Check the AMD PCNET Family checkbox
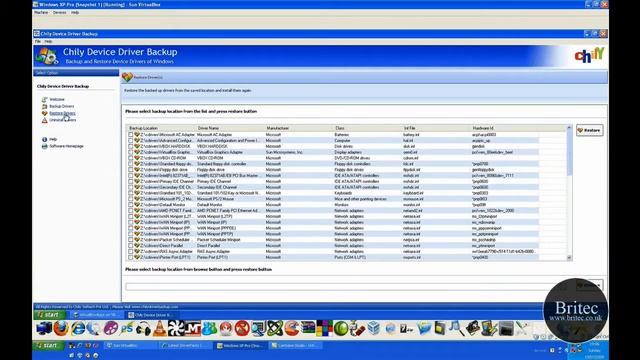The height and width of the screenshot is (360, 640). pyautogui.click(x=131, y=211)
